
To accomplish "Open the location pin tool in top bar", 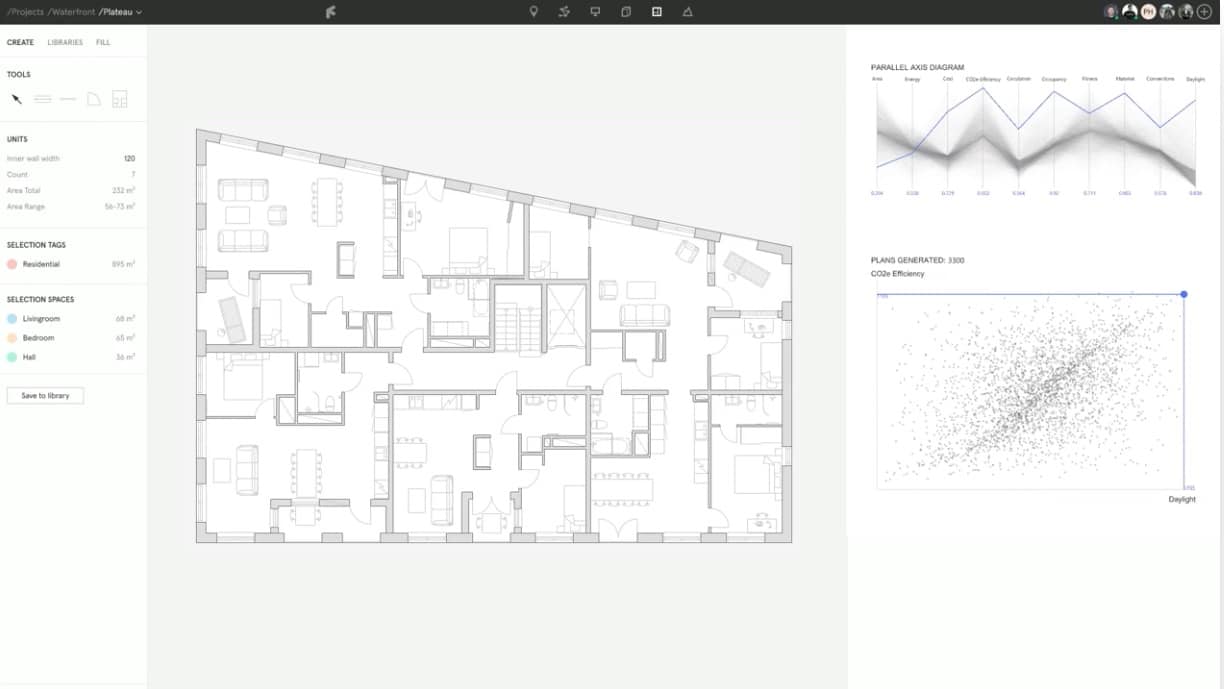I will (535, 12).
